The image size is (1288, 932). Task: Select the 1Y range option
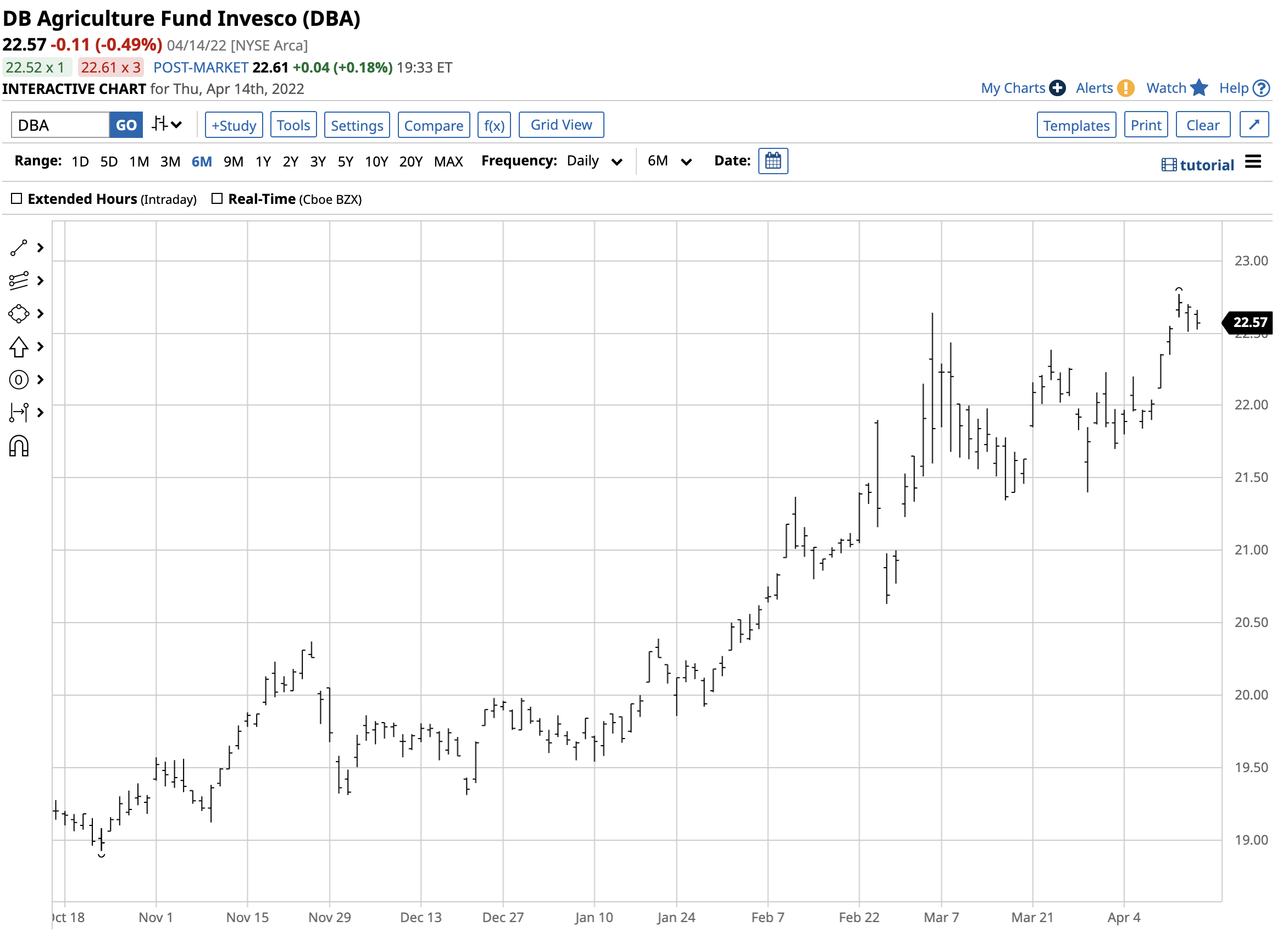(263, 162)
